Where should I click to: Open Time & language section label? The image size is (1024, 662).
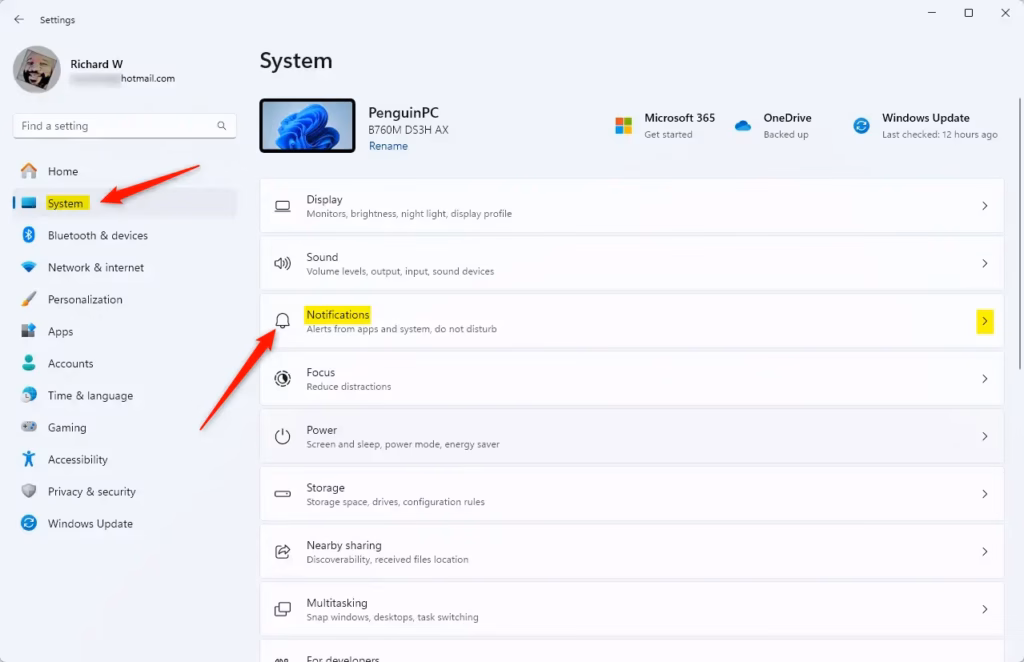90,396
